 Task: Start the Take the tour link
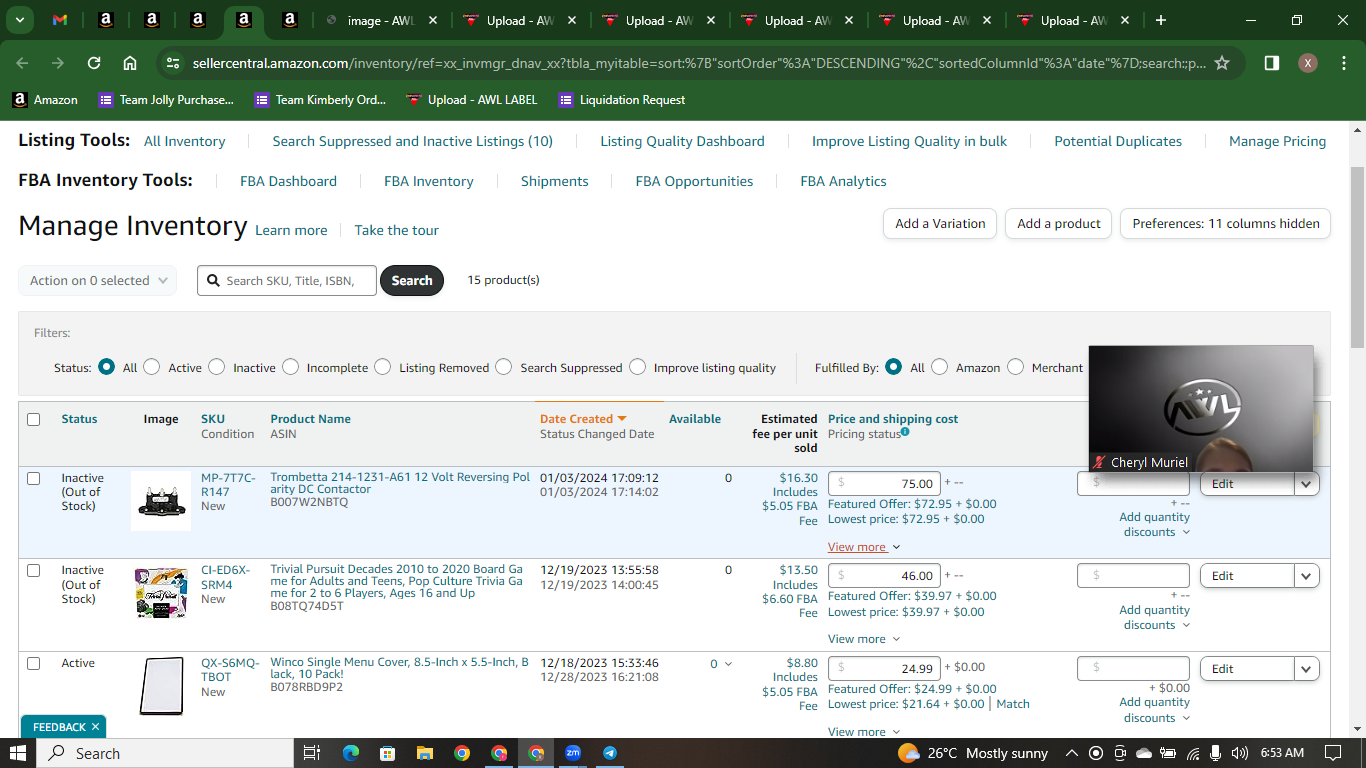click(397, 231)
